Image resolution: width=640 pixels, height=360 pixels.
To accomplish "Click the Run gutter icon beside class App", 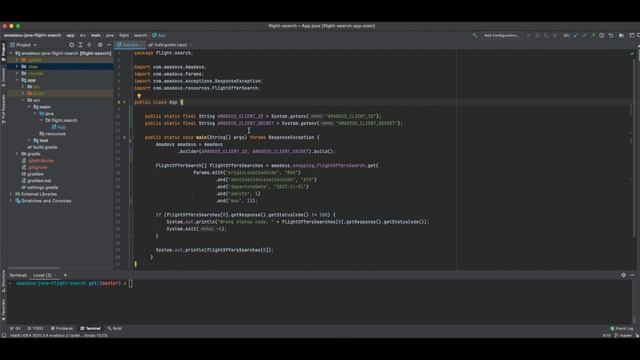I will (125, 102).
